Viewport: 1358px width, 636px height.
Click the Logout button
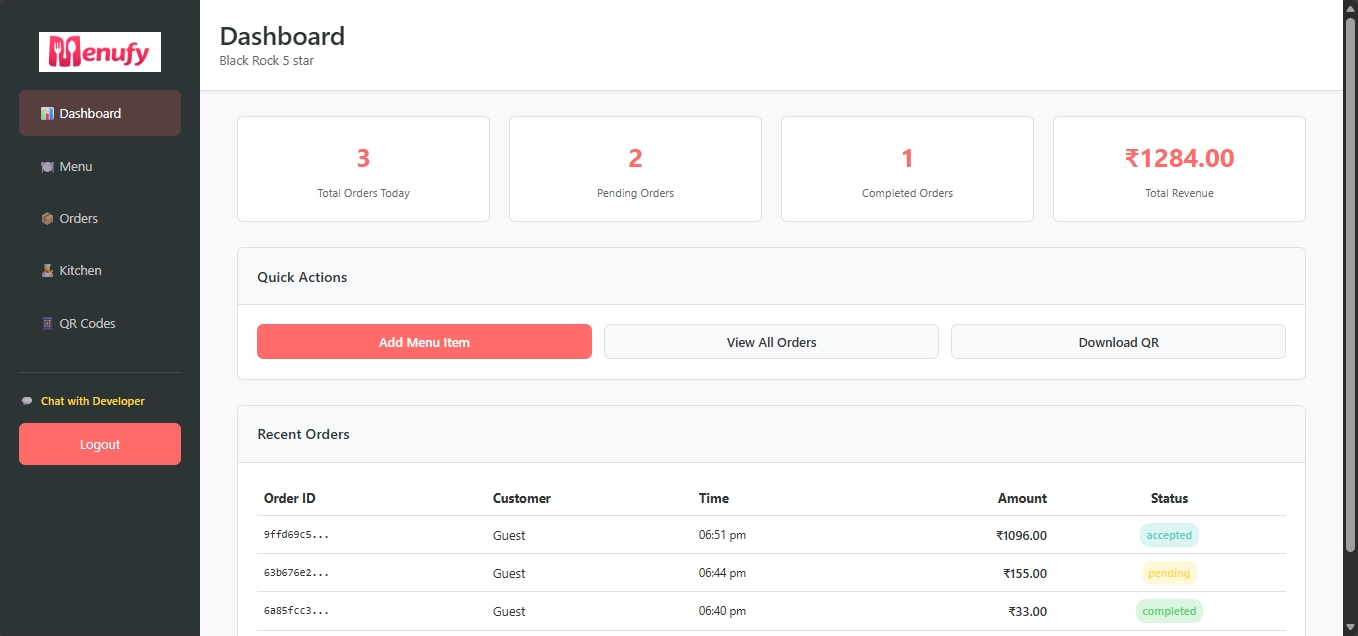tap(99, 443)
